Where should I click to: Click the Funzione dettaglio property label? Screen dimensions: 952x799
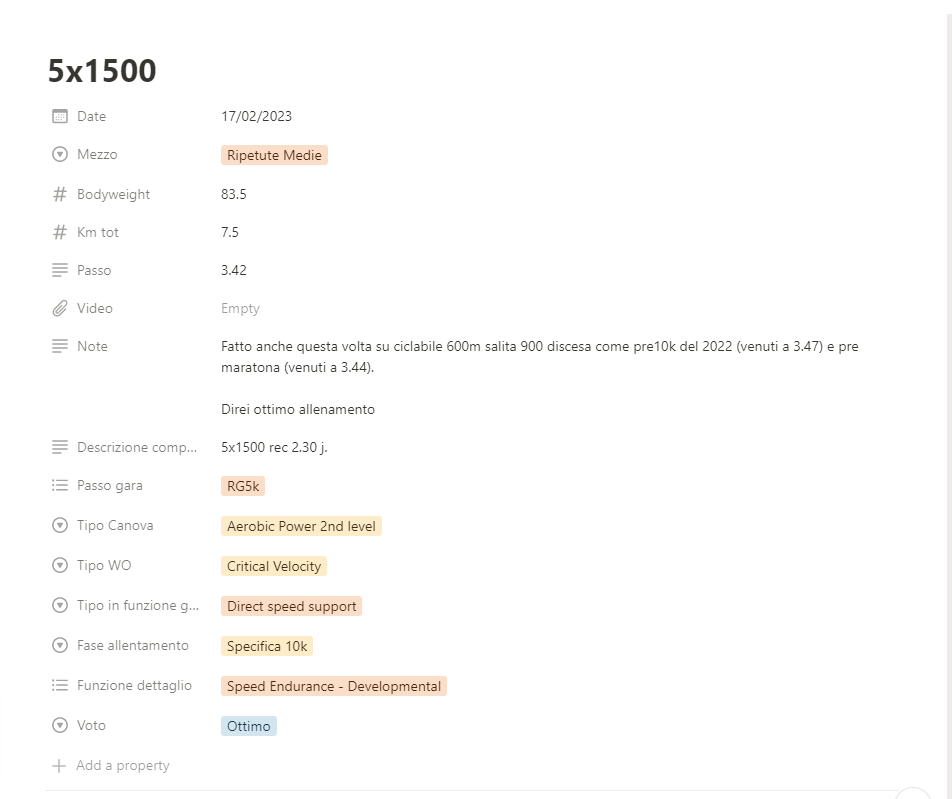click(x=134, y=685)
